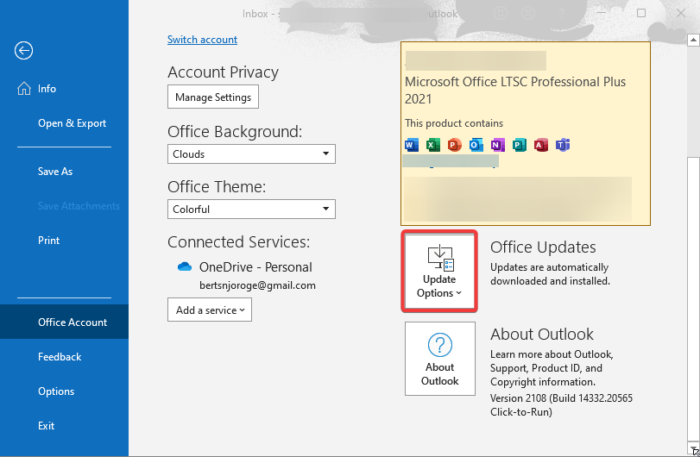Click the Teams app icon
The height and width of the screenshot is (457, 700).
[562, 145]
